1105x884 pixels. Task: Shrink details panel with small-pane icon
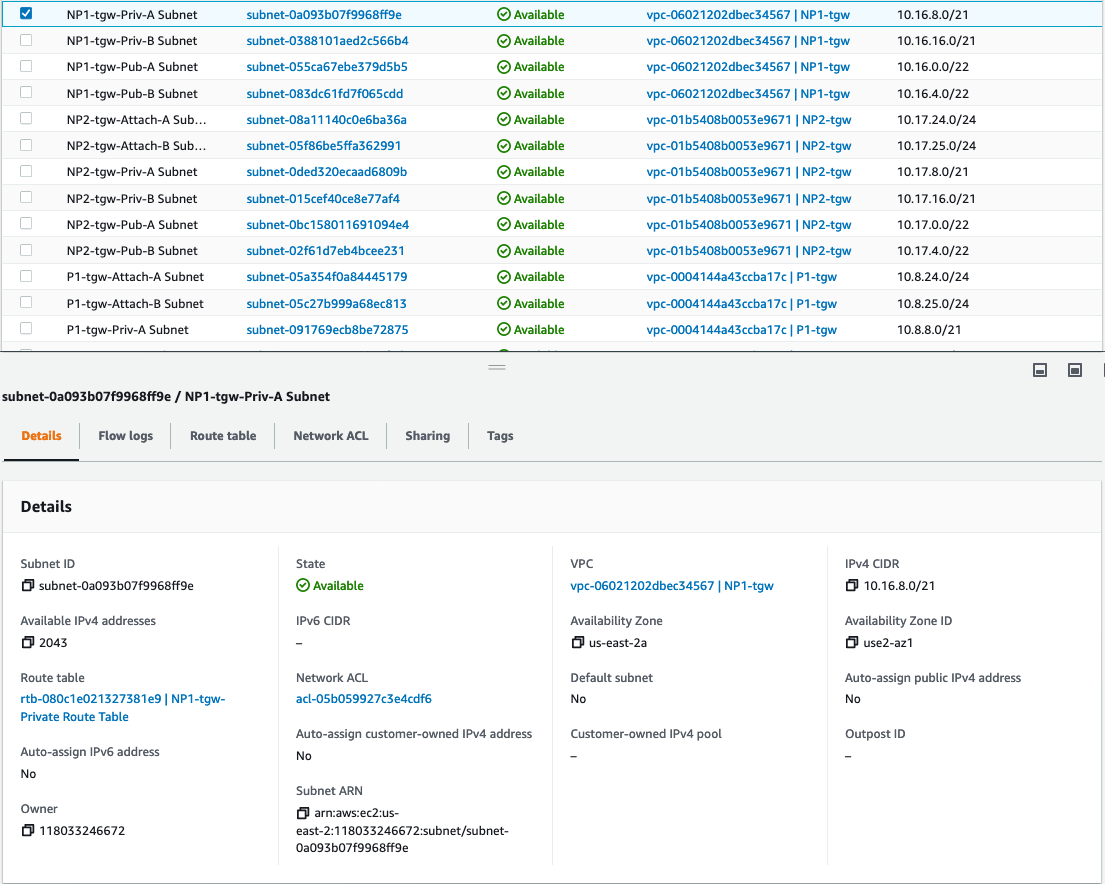click(1040, 370)
